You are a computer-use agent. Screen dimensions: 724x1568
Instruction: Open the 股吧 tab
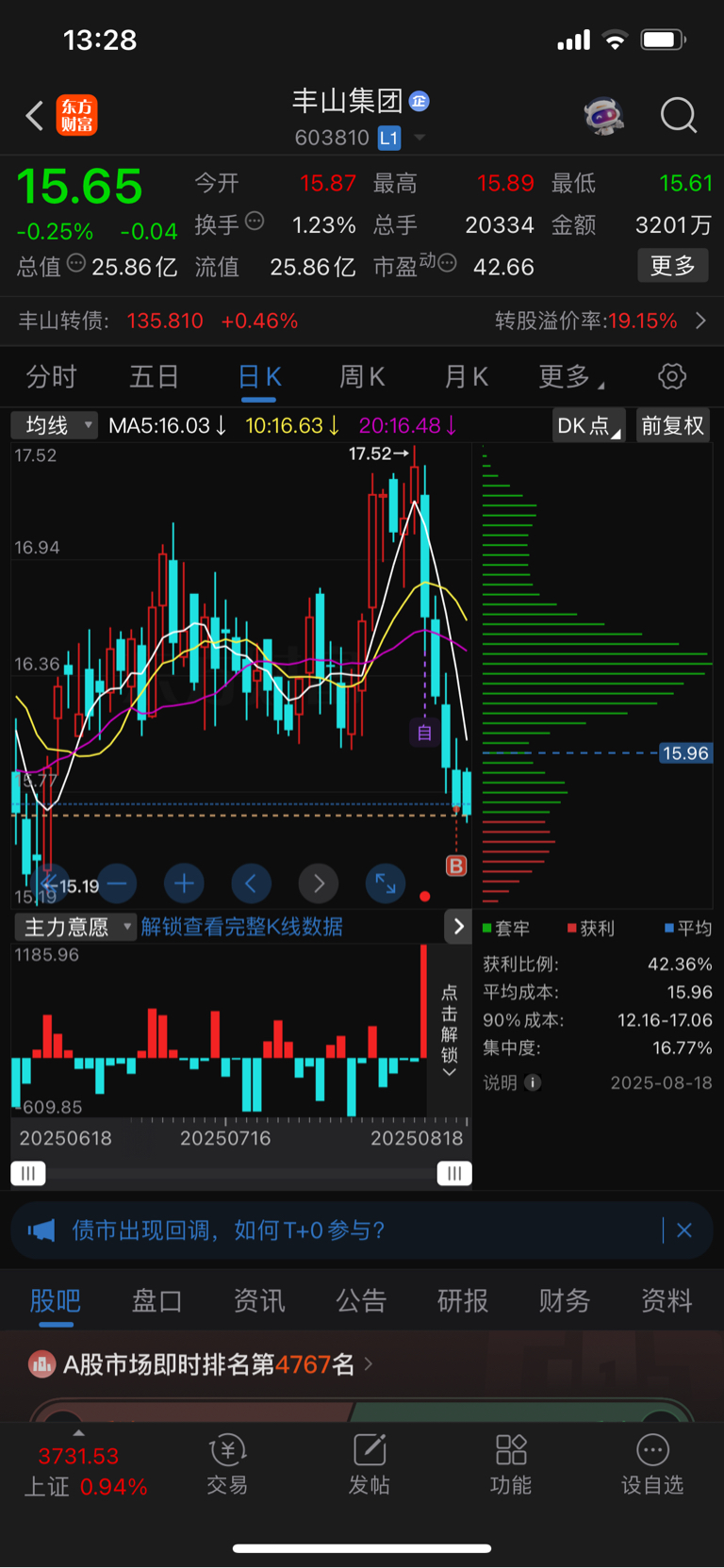55,1301
